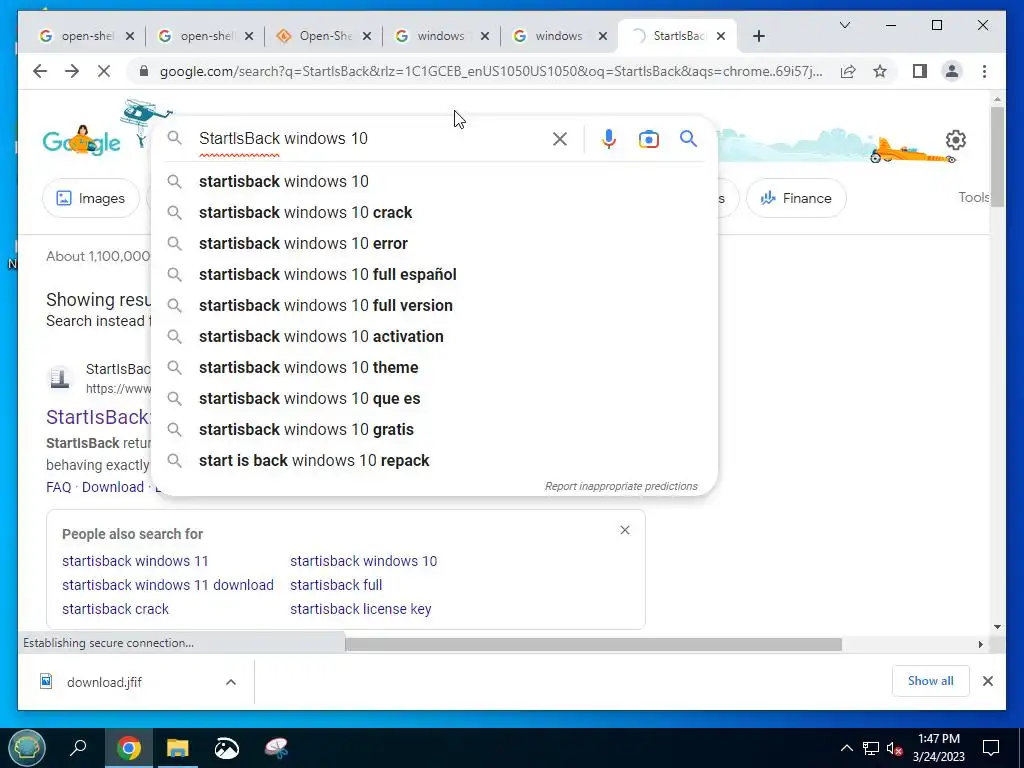Go forward using the browser forward arrow
Viewport: 1024px width, 768px height.
72,71
